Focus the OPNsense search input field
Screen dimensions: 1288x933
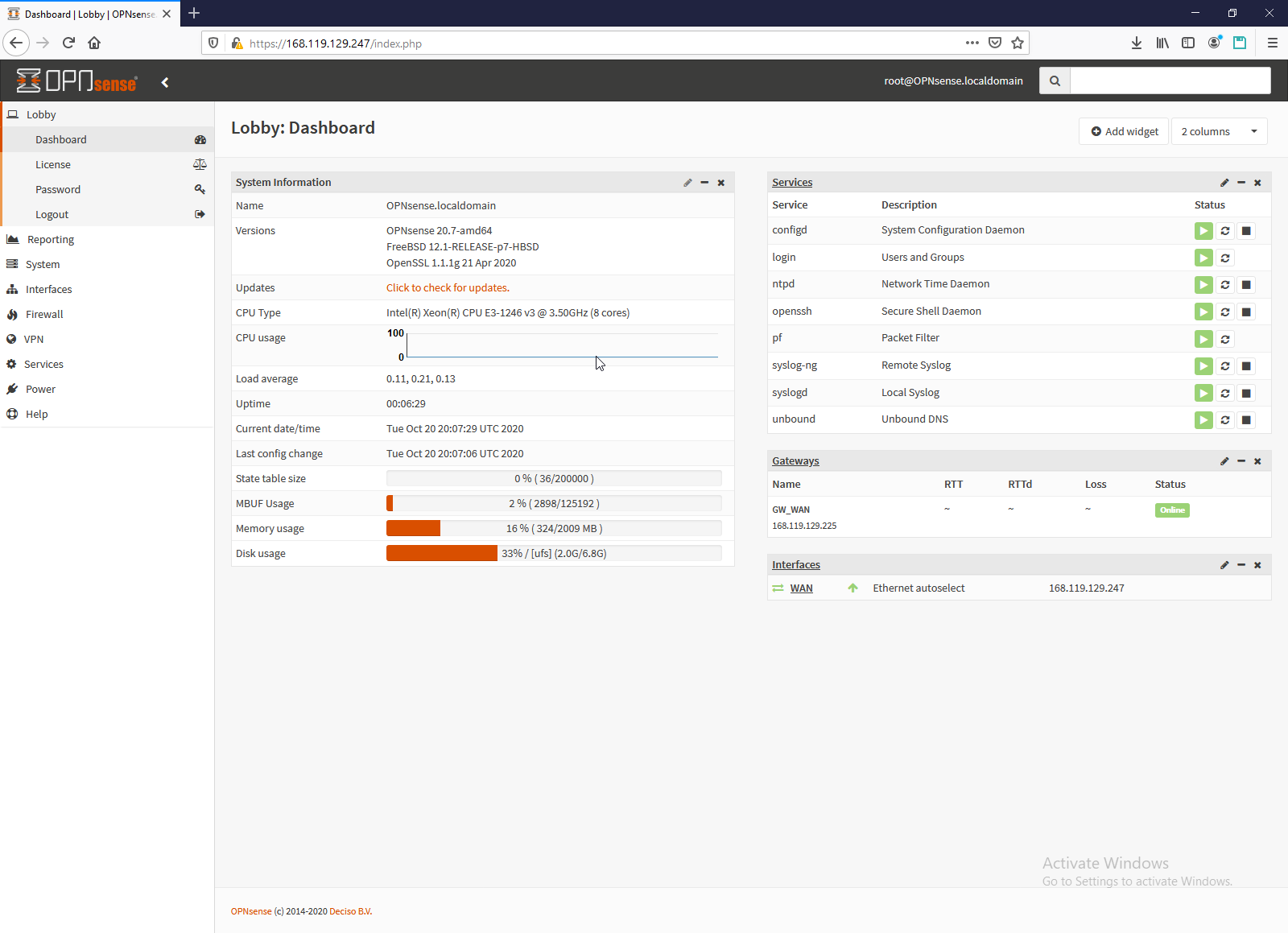1170,81
